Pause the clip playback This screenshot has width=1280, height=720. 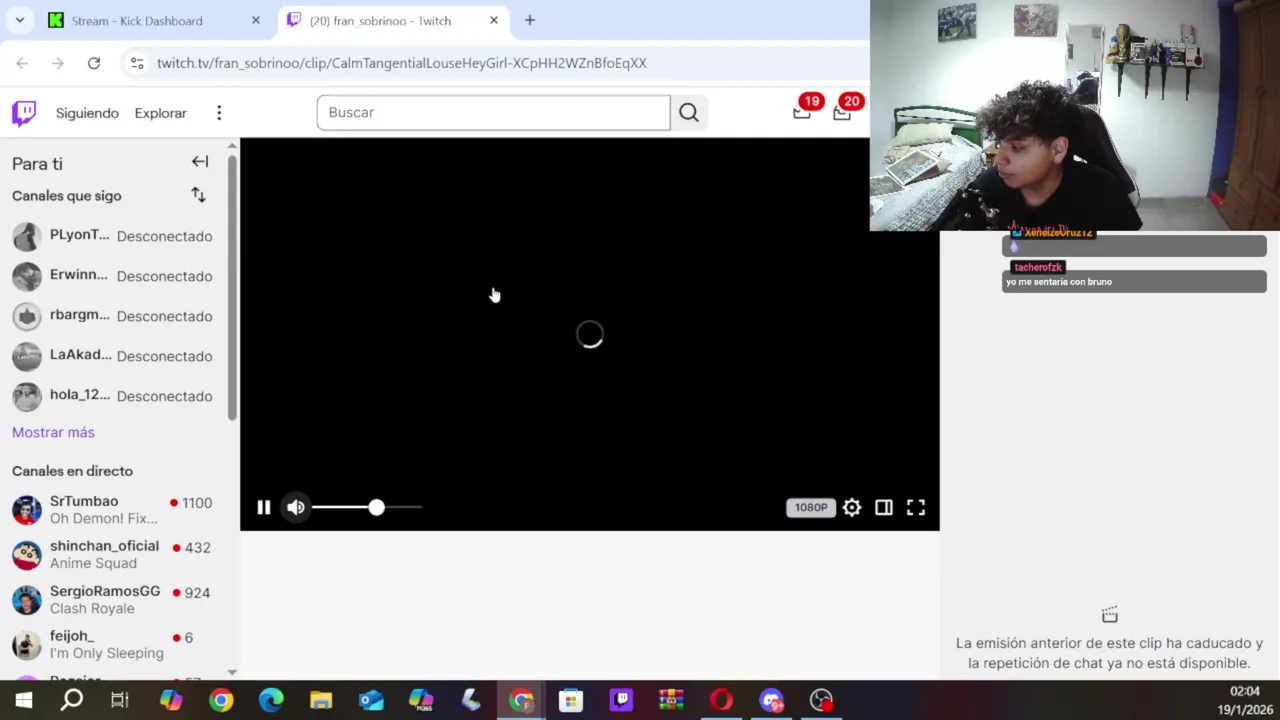point(263,508)
